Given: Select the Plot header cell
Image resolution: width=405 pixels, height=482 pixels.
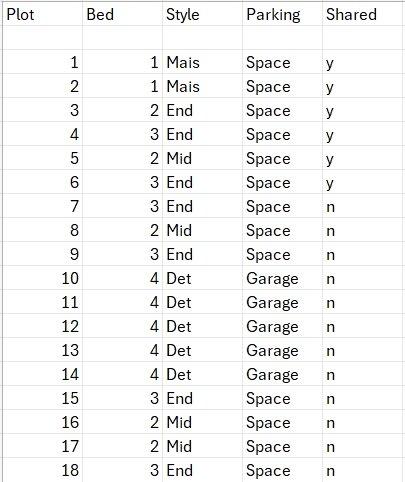Looking at the screenshot, I should pos(43,14).
